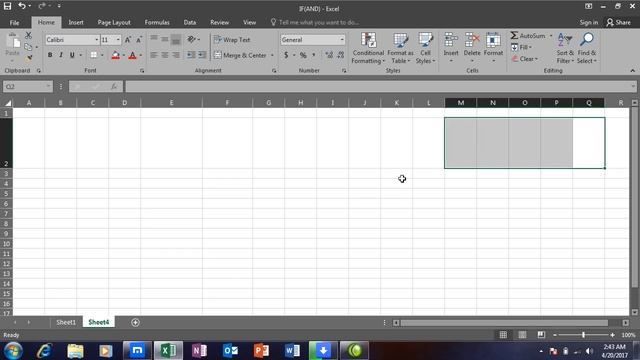Switch to the Page Layout tab

tap(114, 22)
